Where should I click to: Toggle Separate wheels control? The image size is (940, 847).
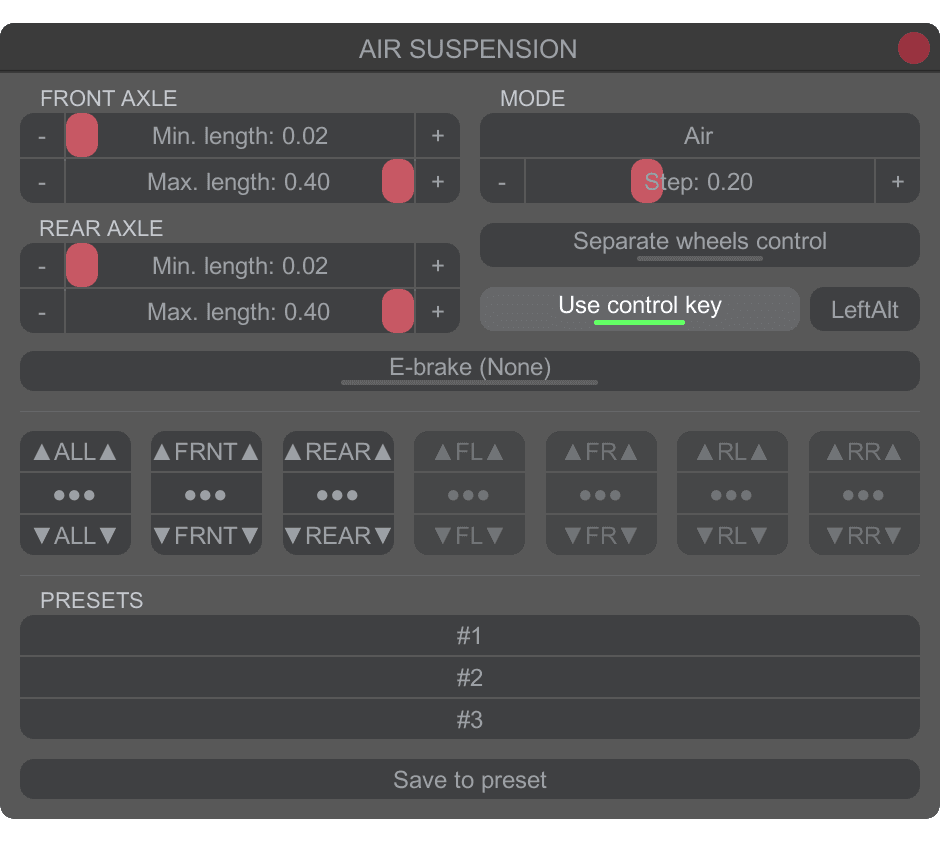(x=699, y=244)
